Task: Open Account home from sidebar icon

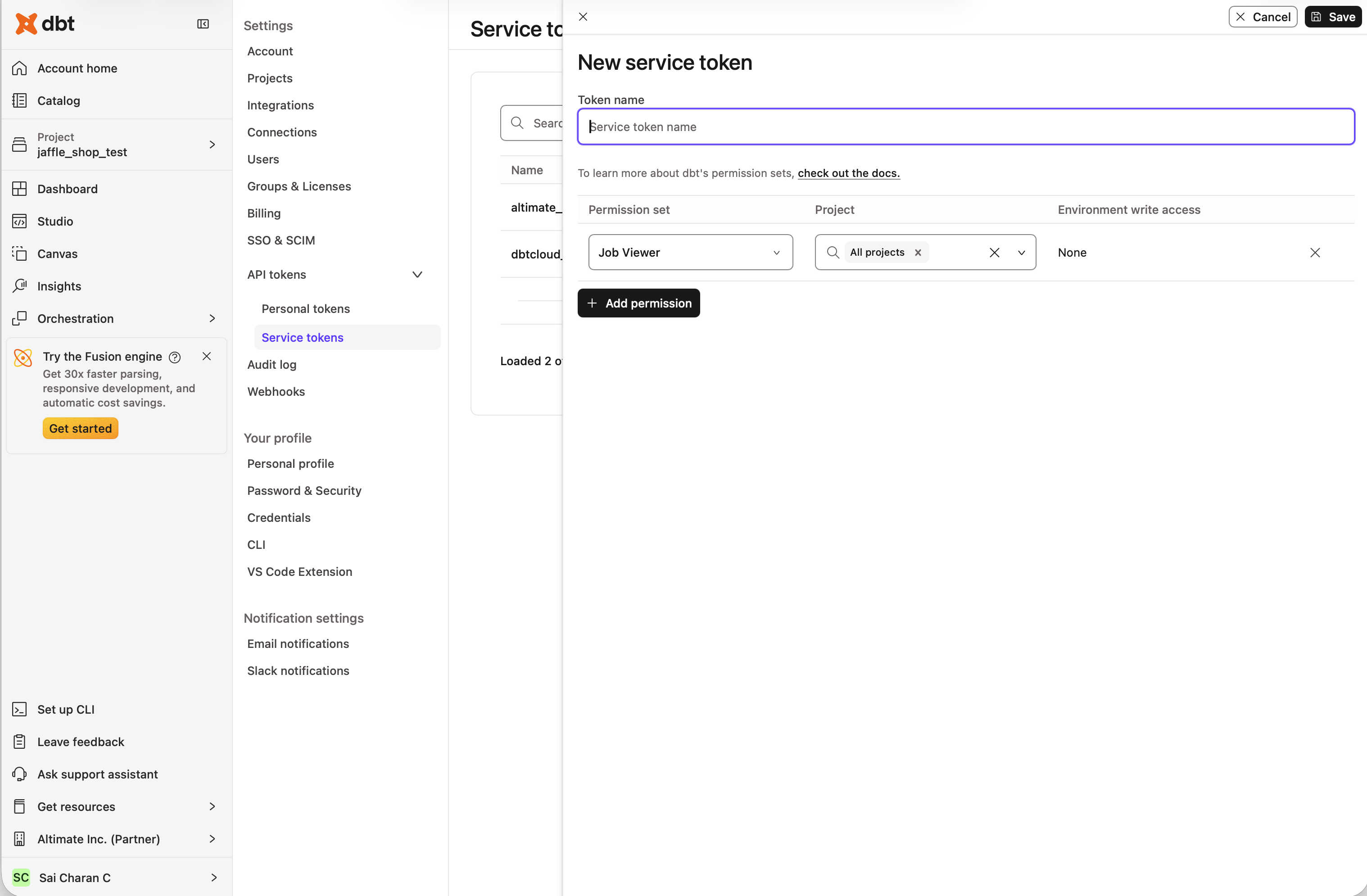Action: pyautogui.click(x=19, y=68)
